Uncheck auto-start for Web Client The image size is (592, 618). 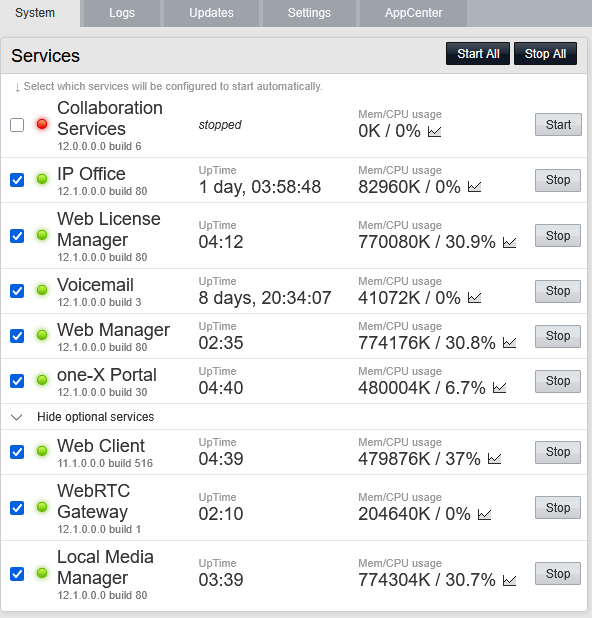(x=17, y=452)
